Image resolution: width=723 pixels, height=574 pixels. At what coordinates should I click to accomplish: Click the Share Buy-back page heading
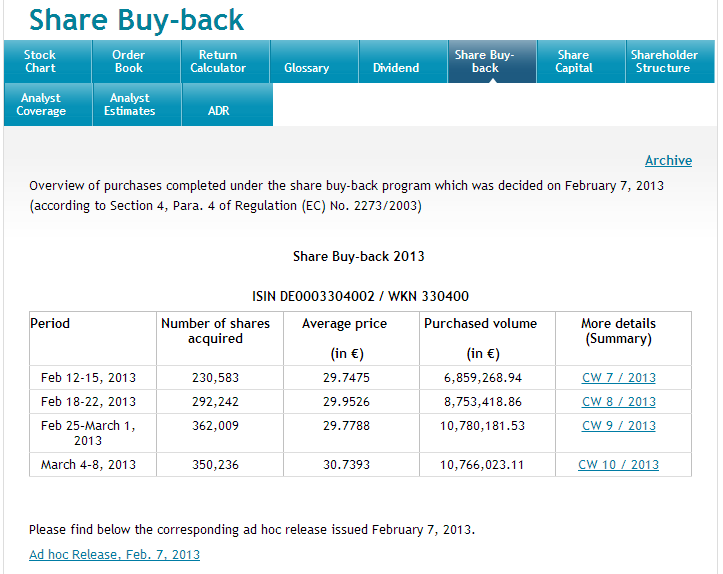click(136, 20)
